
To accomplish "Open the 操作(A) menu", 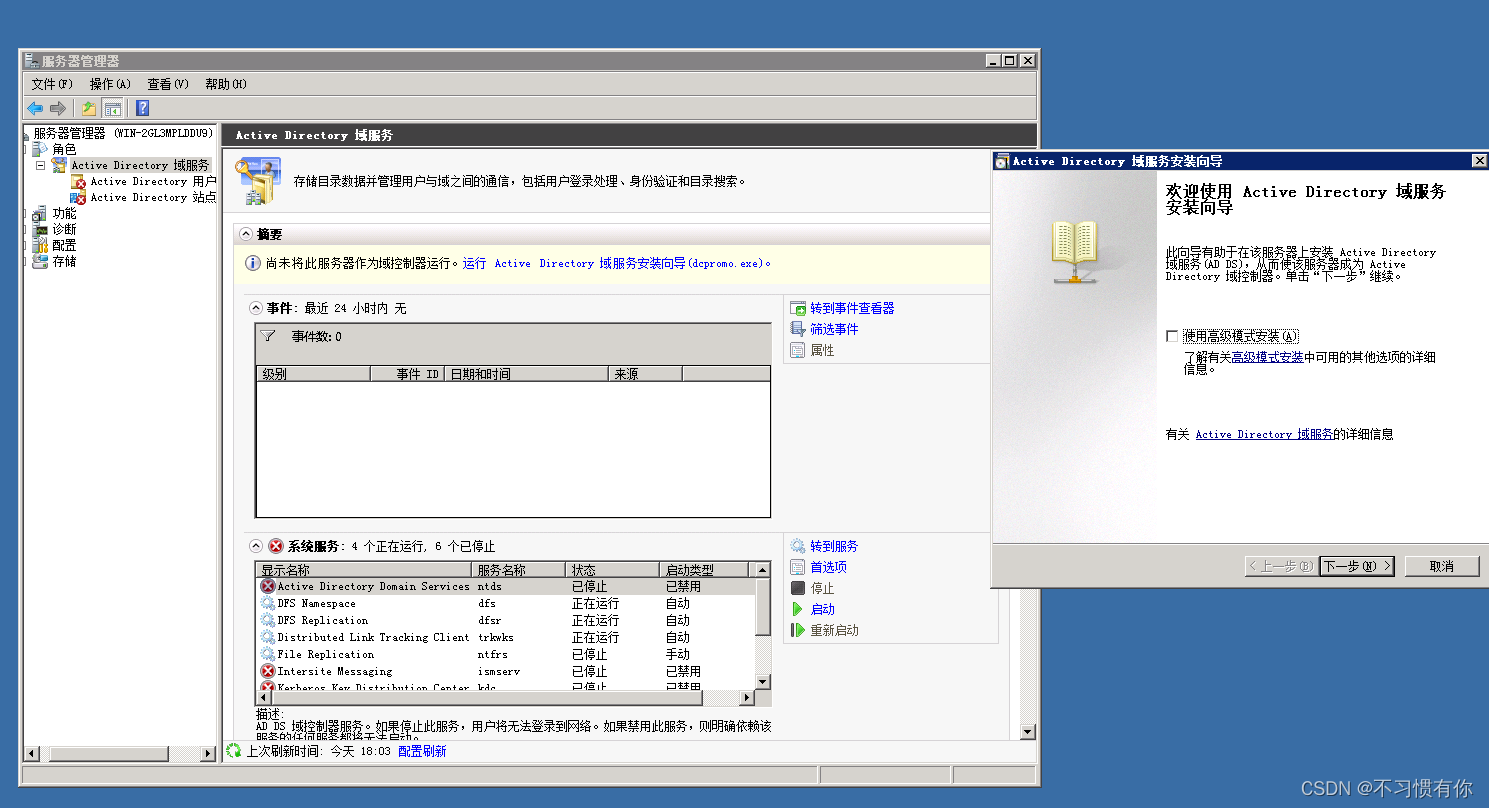I will point(109,84).
